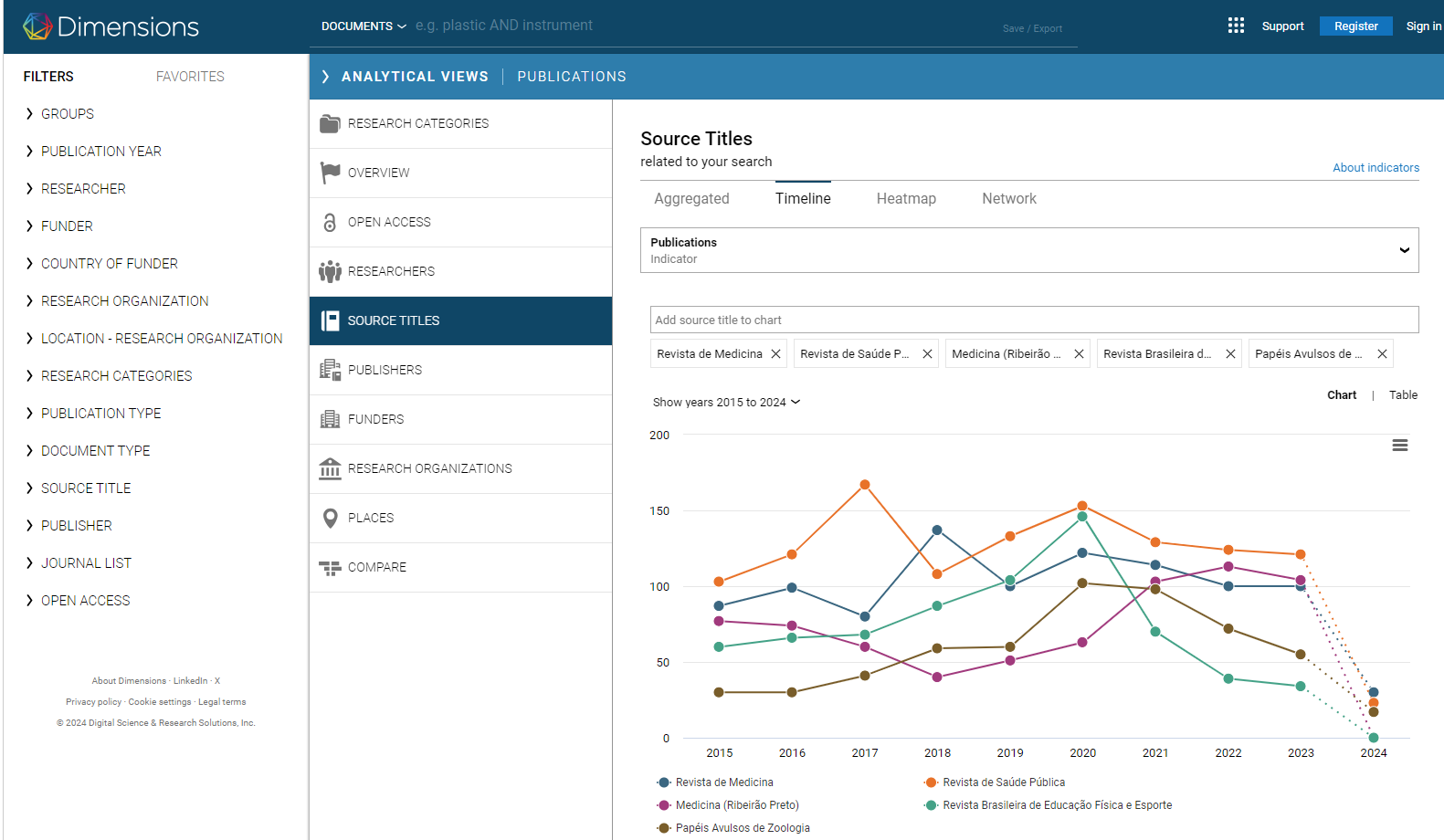The height and width of the screenshot is (840, 1444).
Task: Click the Sign in link
Action: click(1423, 26)
